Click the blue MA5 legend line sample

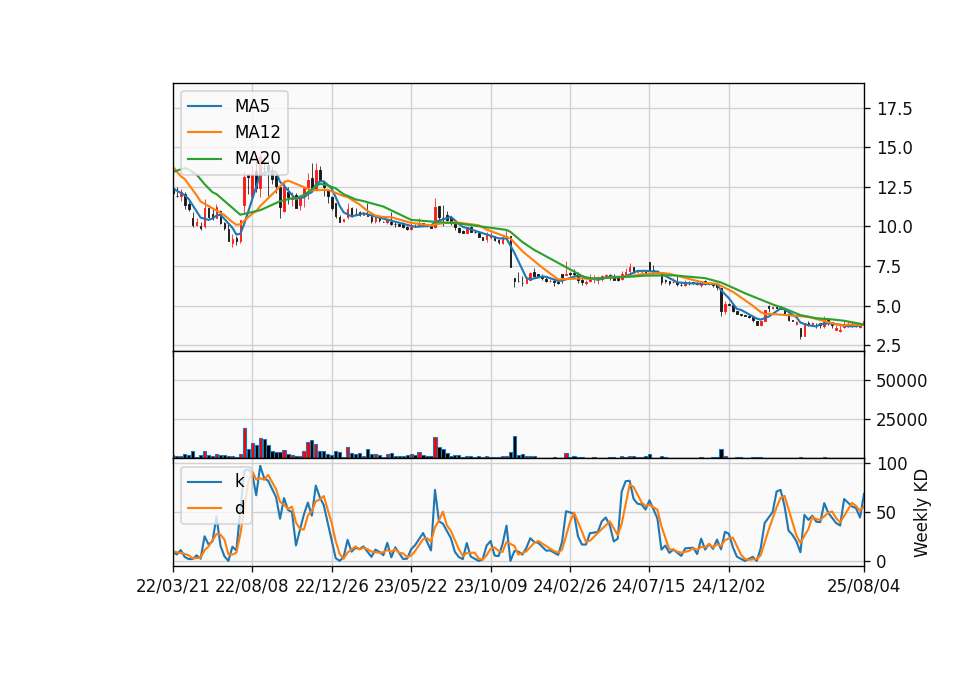(204, 106)
